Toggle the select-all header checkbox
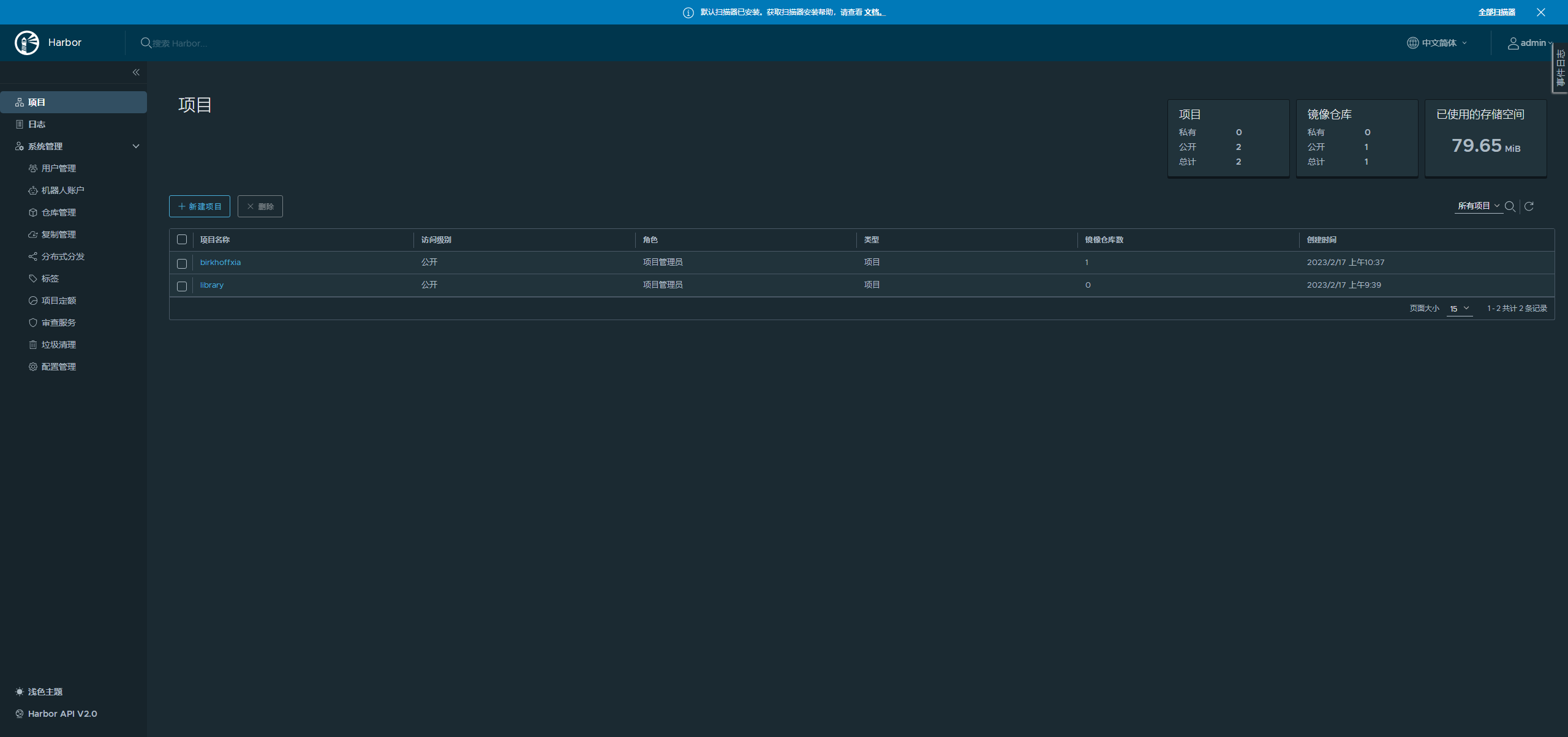This screenshot has width=1568, height=737. pos(182,239)
